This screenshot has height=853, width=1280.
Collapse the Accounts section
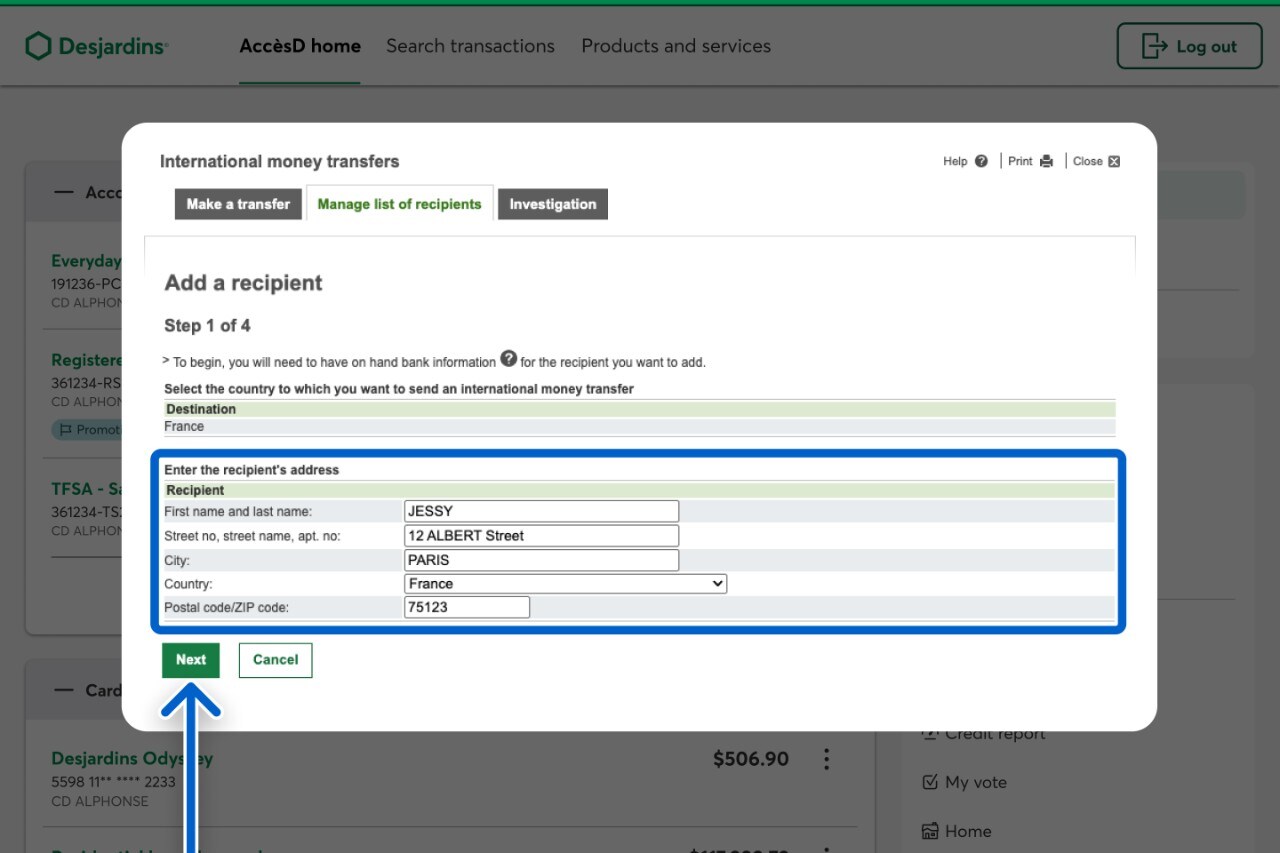pos(64,192)
